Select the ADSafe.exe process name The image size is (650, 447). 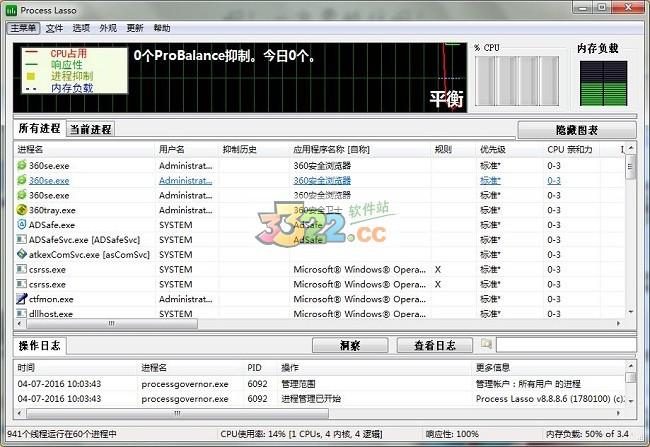[52, 225]
